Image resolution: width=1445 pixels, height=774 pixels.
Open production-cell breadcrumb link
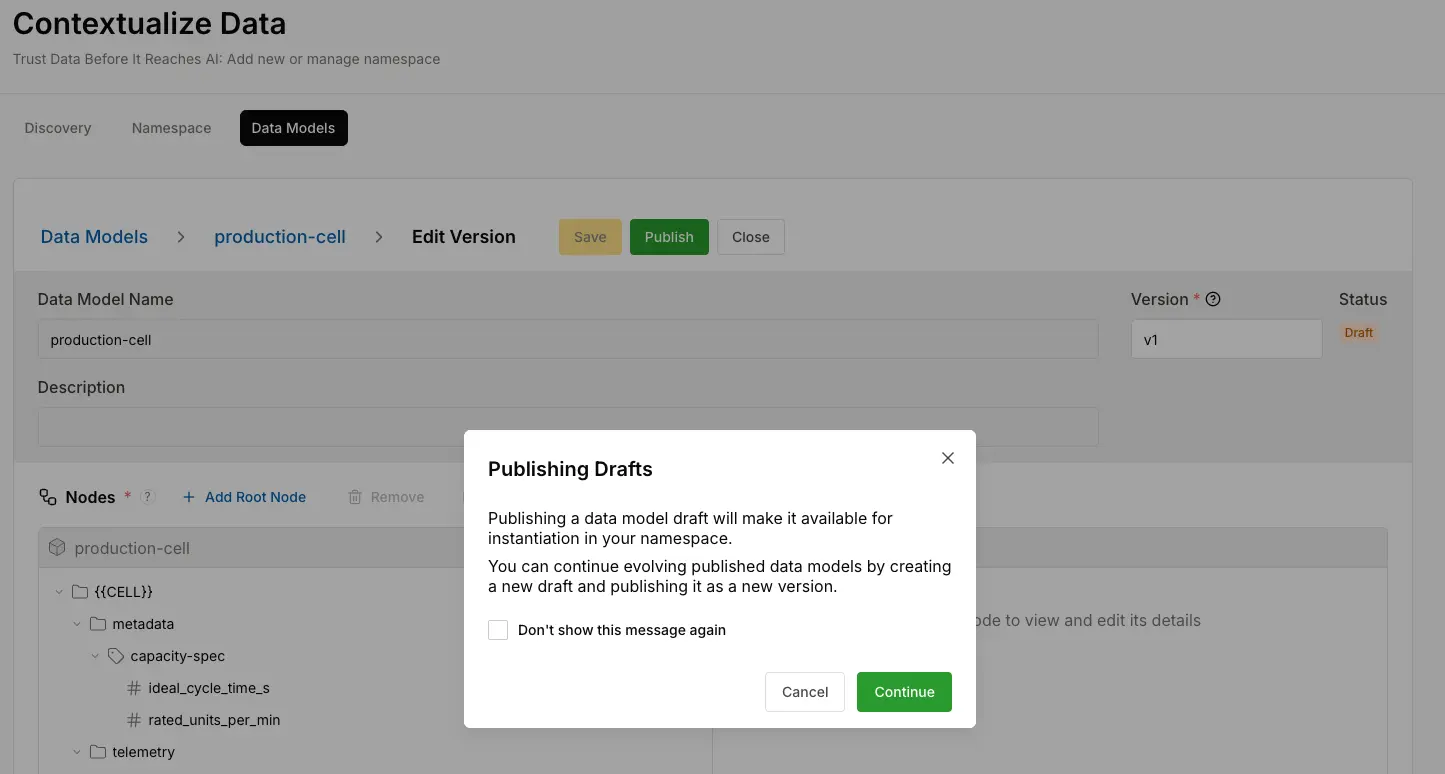click(x=280, y=237)
